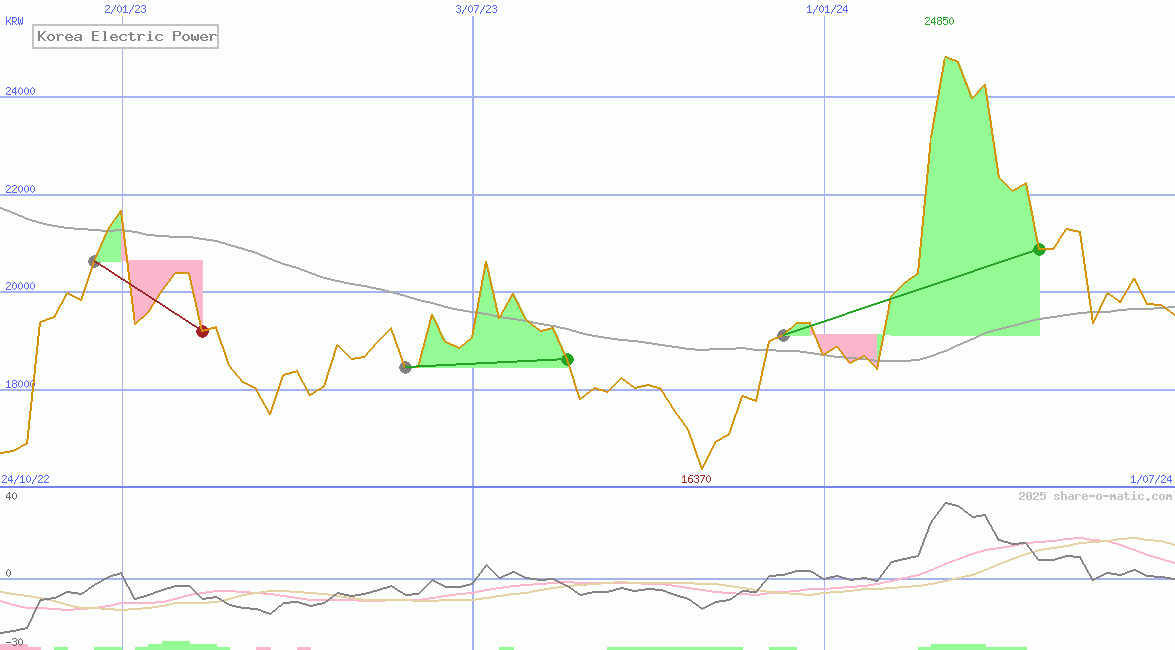Click the oscillator's 40 scale label
The width and height of the screenshot is (1175, 650).
coord(10,496)
